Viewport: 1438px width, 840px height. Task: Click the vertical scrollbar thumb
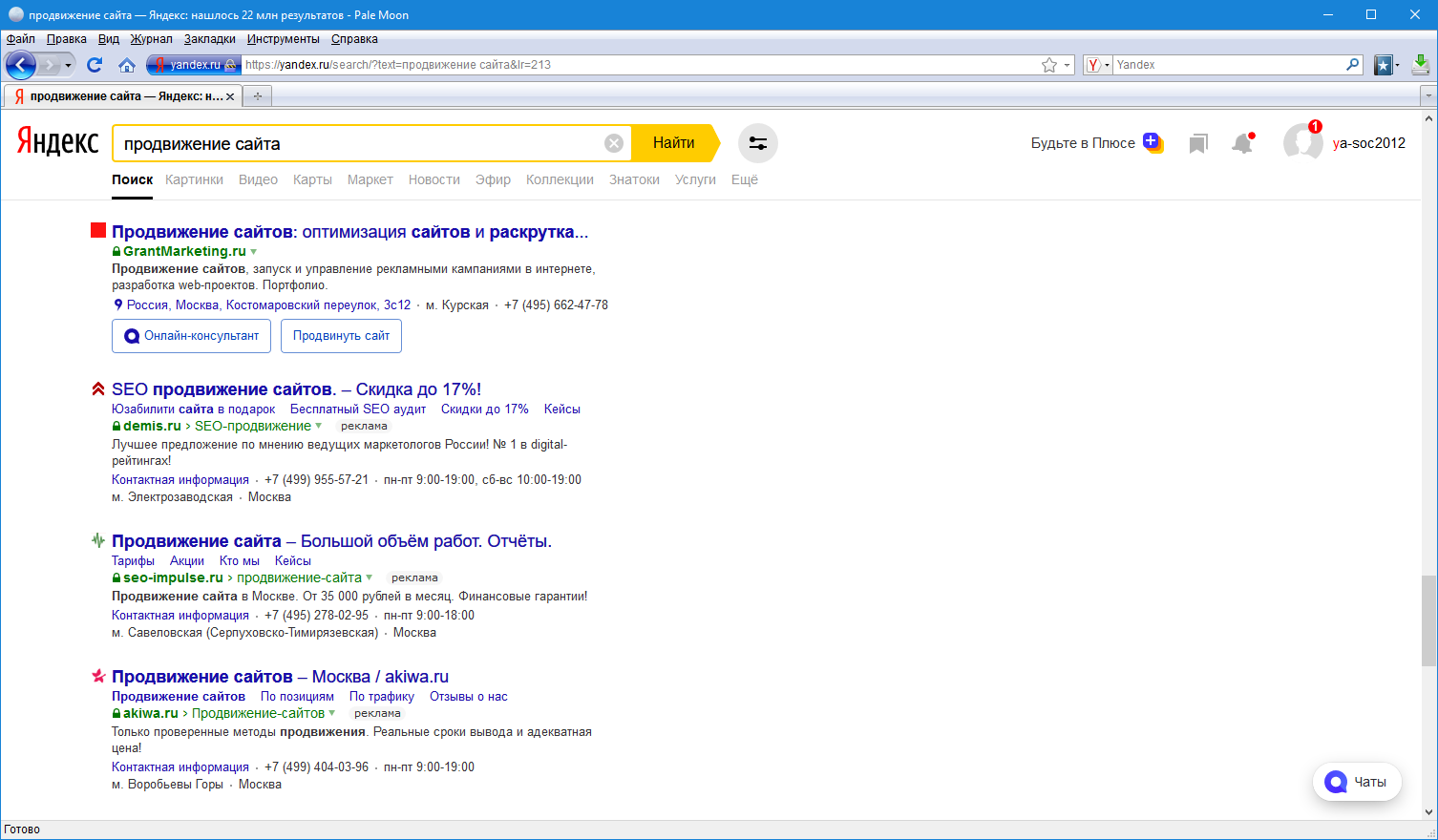pyautogui.click(x=1428, y=620)
